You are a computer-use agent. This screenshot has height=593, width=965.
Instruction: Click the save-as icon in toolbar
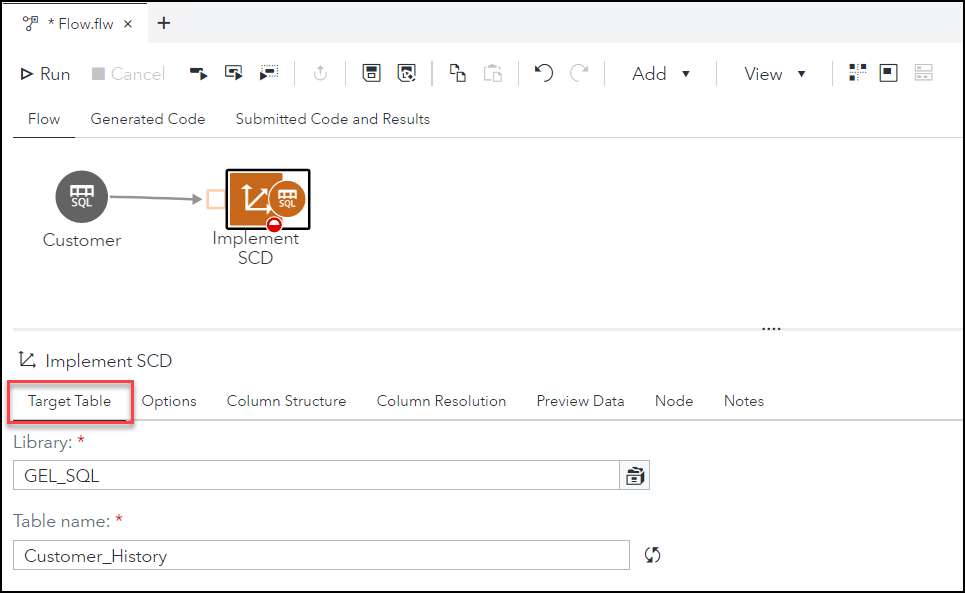coord(406,73)
